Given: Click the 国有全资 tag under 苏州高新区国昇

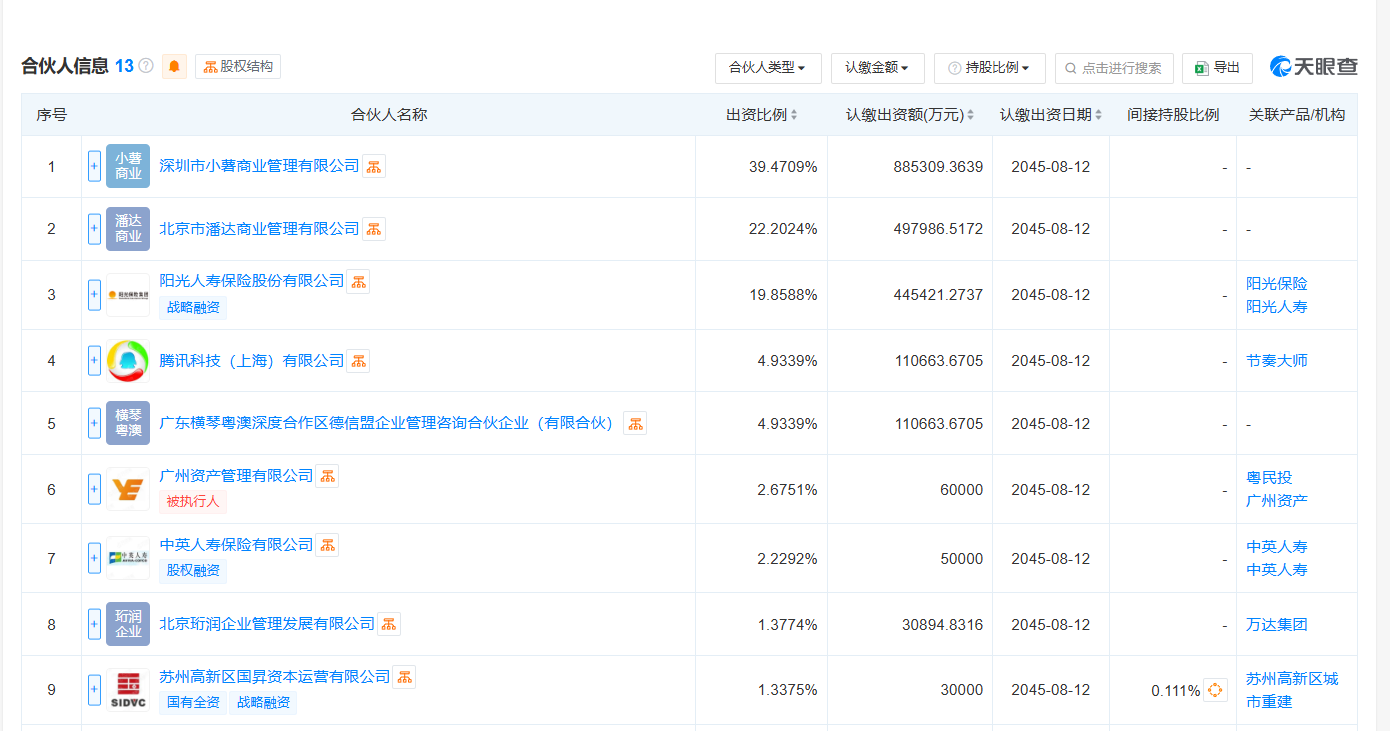Looking at the screenshot, I should [x=193, y=703].
